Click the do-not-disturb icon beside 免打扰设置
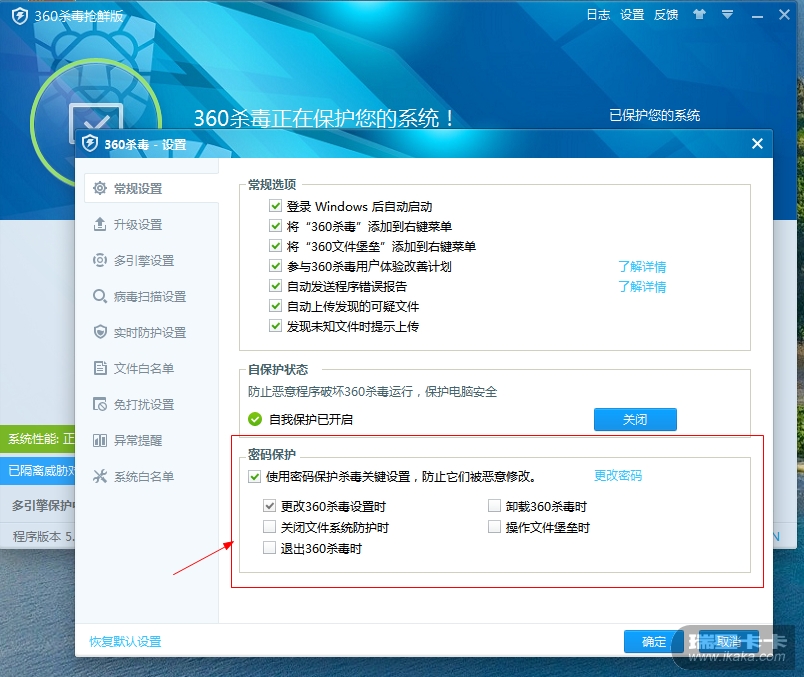This screenshot has height=677, width=804. 99,404
